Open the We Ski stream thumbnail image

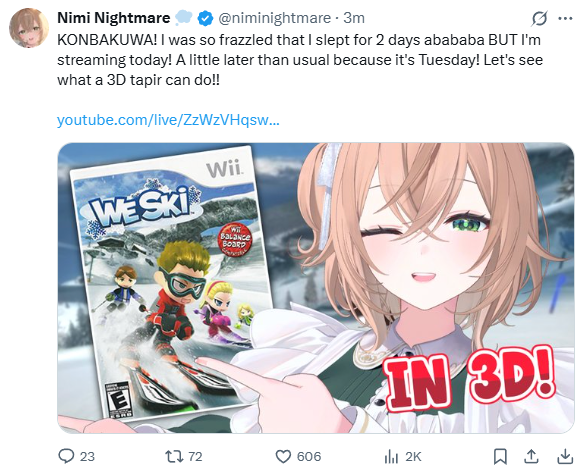click(x=316, y=288)
